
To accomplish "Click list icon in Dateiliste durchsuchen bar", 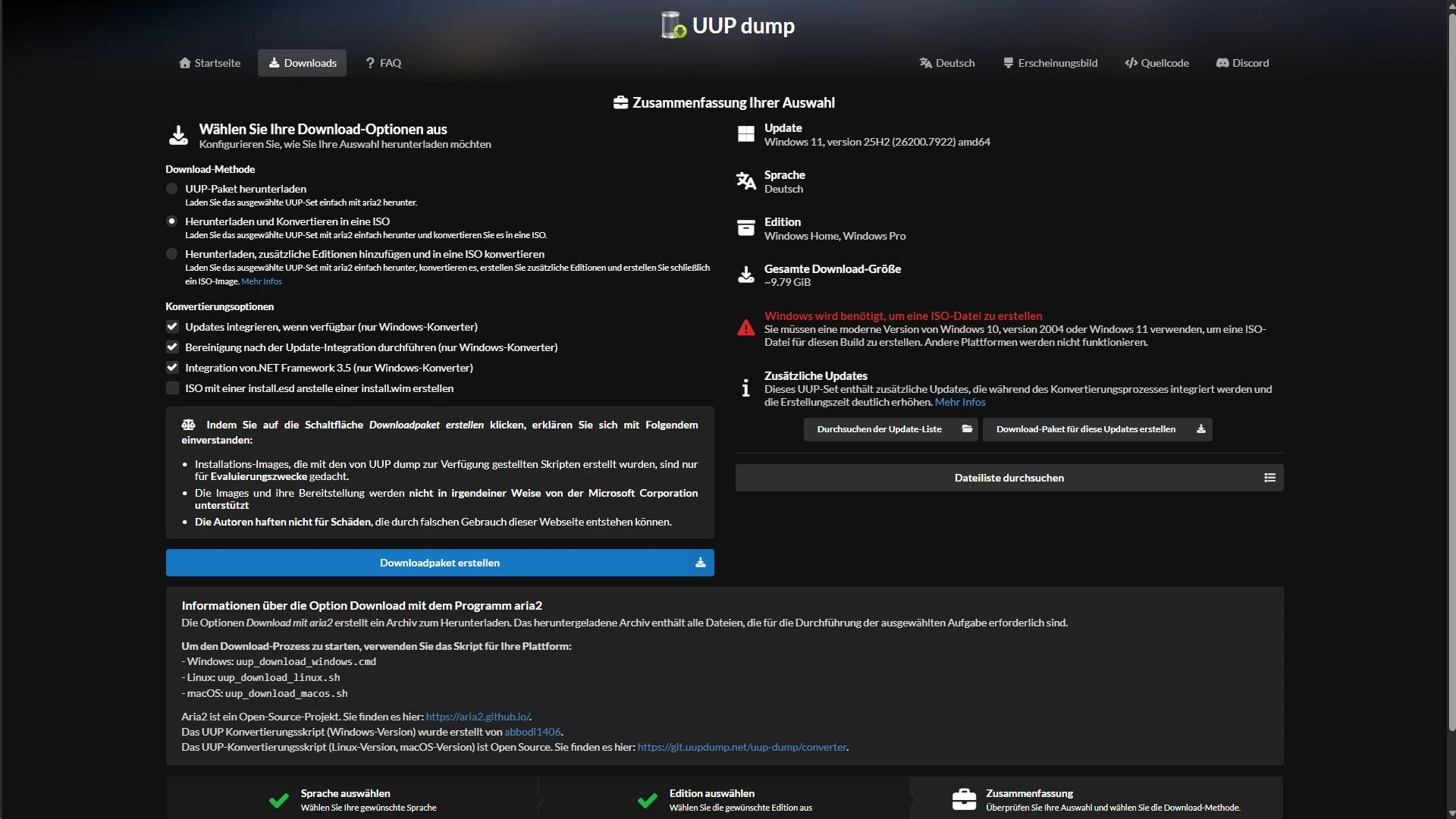I will 1270,478.
